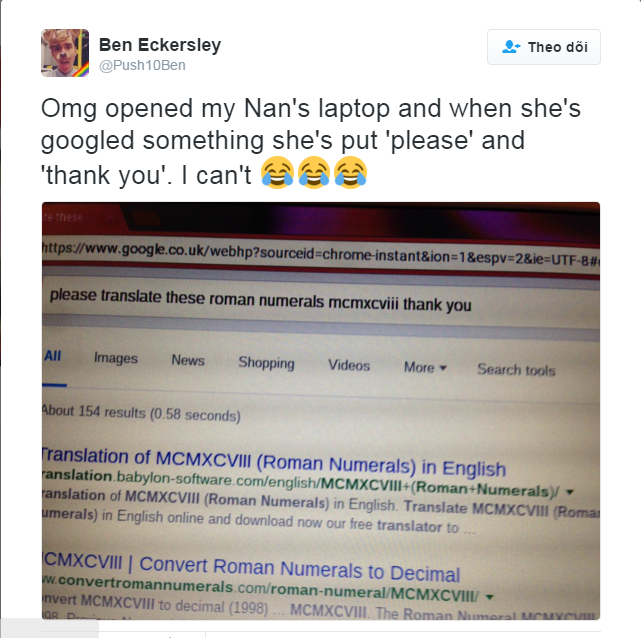Follow the user with Theo dõi button
Screen dimensions: 641x638
(x=544, y=47)
